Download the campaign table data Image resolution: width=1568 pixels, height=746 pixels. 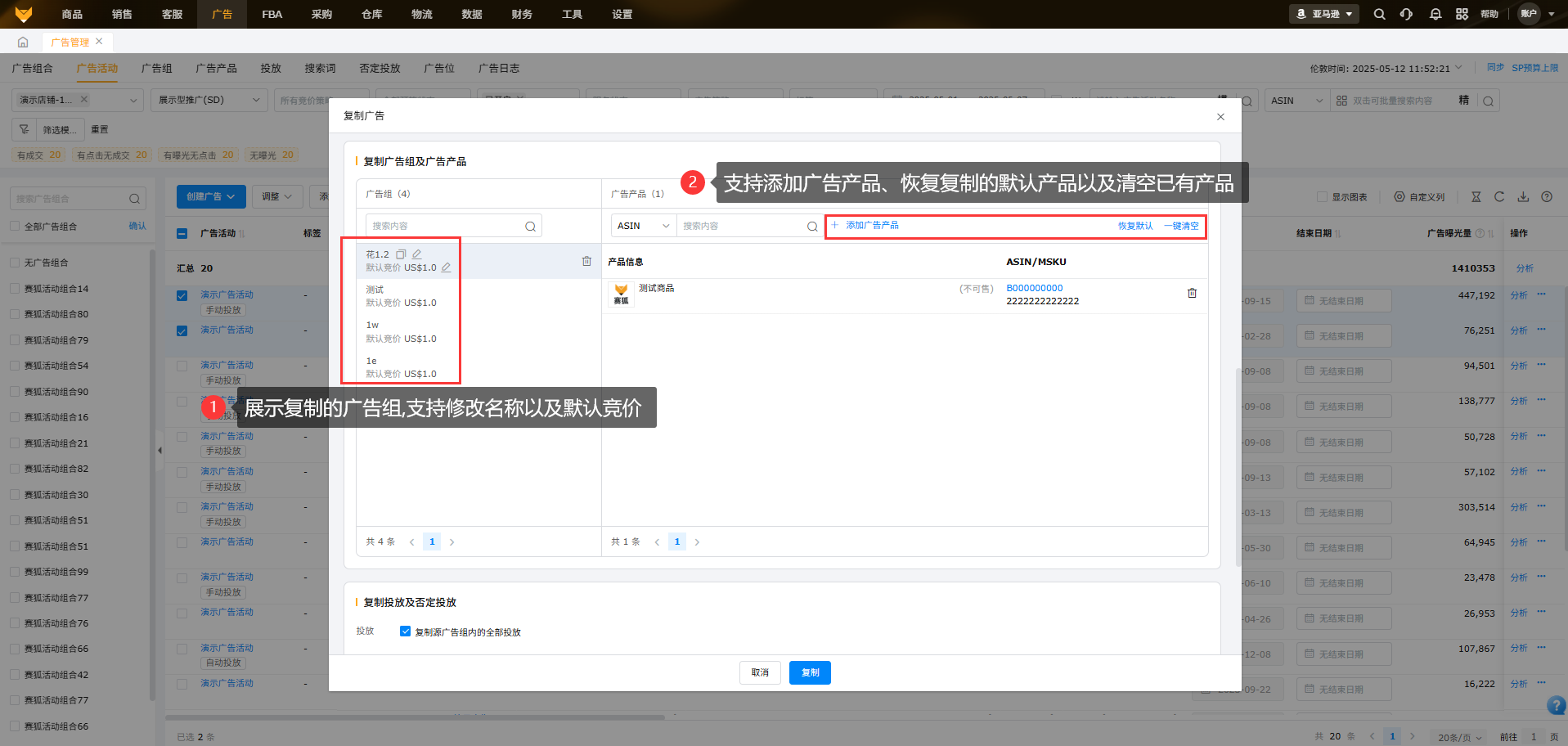(x=1523, y=197)
